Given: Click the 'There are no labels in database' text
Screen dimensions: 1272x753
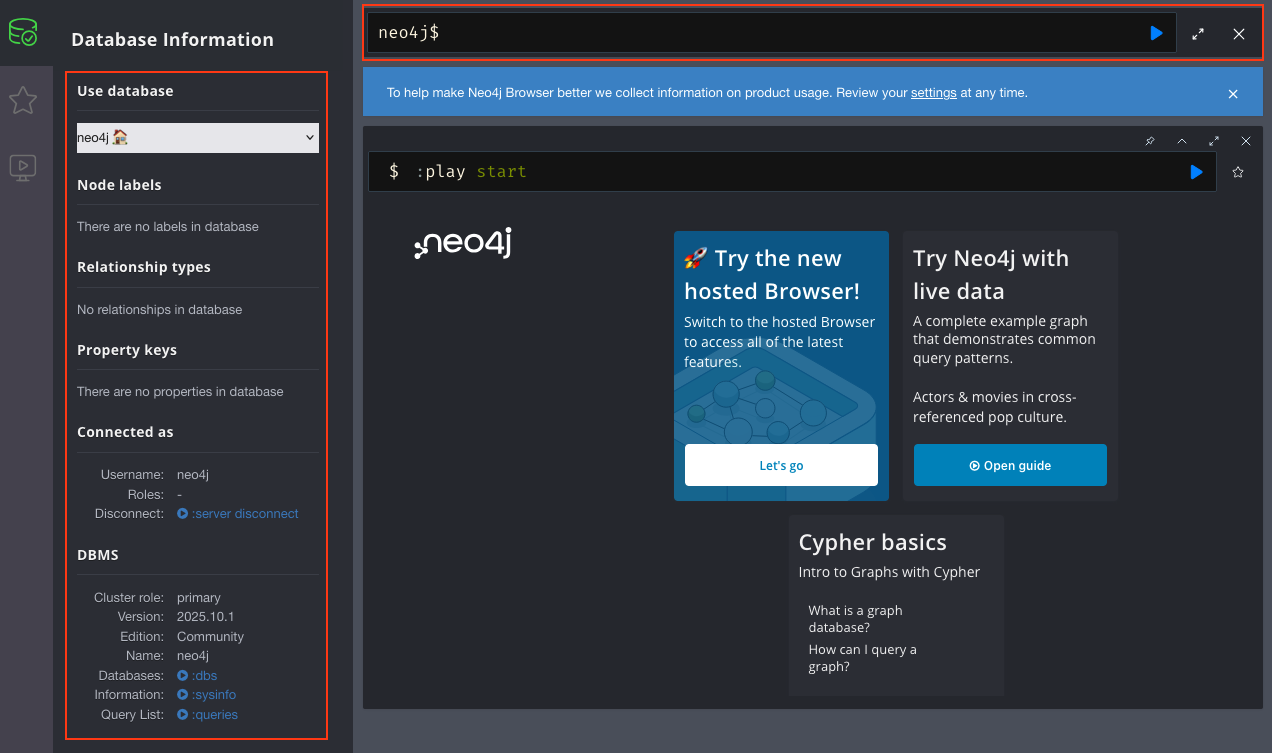Looking at the screenshot, I should 168,227.
